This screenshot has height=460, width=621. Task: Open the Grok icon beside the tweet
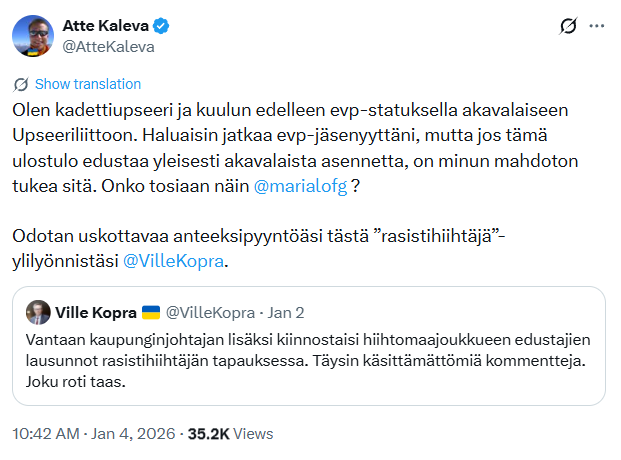[568, 26]
